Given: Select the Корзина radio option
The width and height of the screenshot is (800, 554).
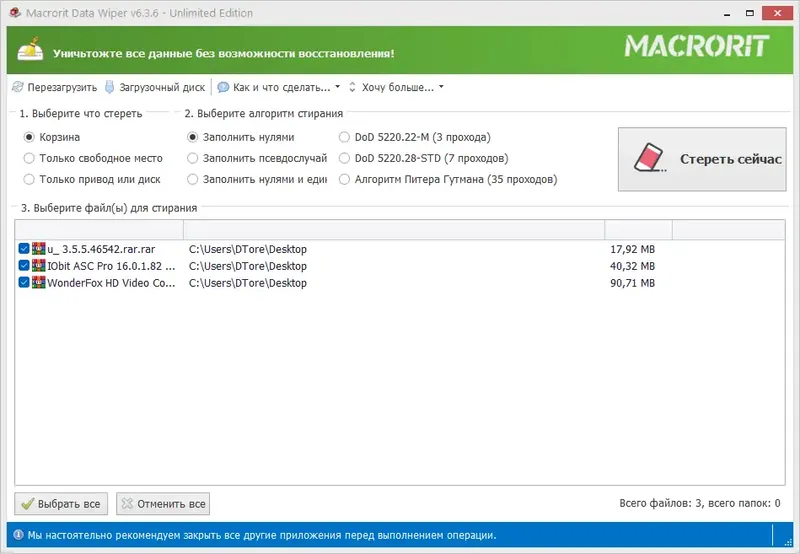Looking at the screenshot, I should click(x=29, y=137).
